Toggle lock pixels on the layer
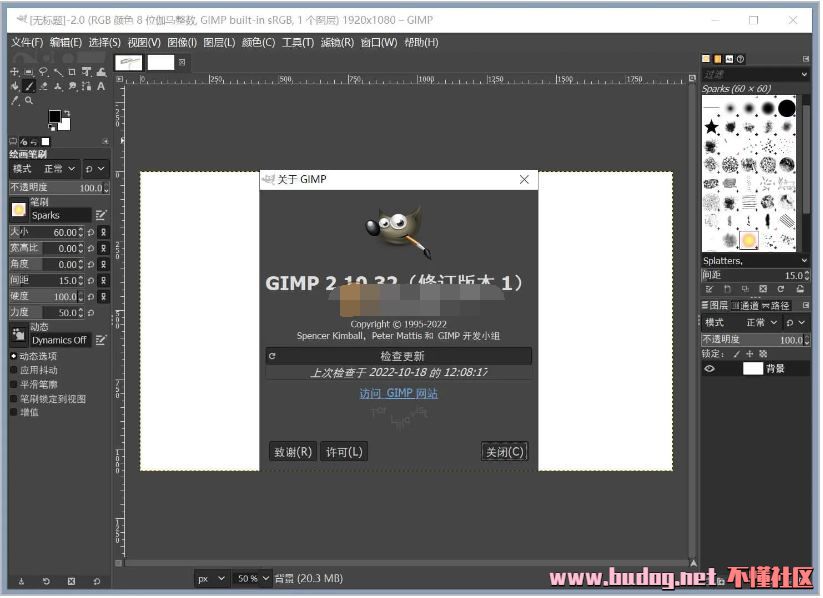The image size is (823, 598). point(736,354)
